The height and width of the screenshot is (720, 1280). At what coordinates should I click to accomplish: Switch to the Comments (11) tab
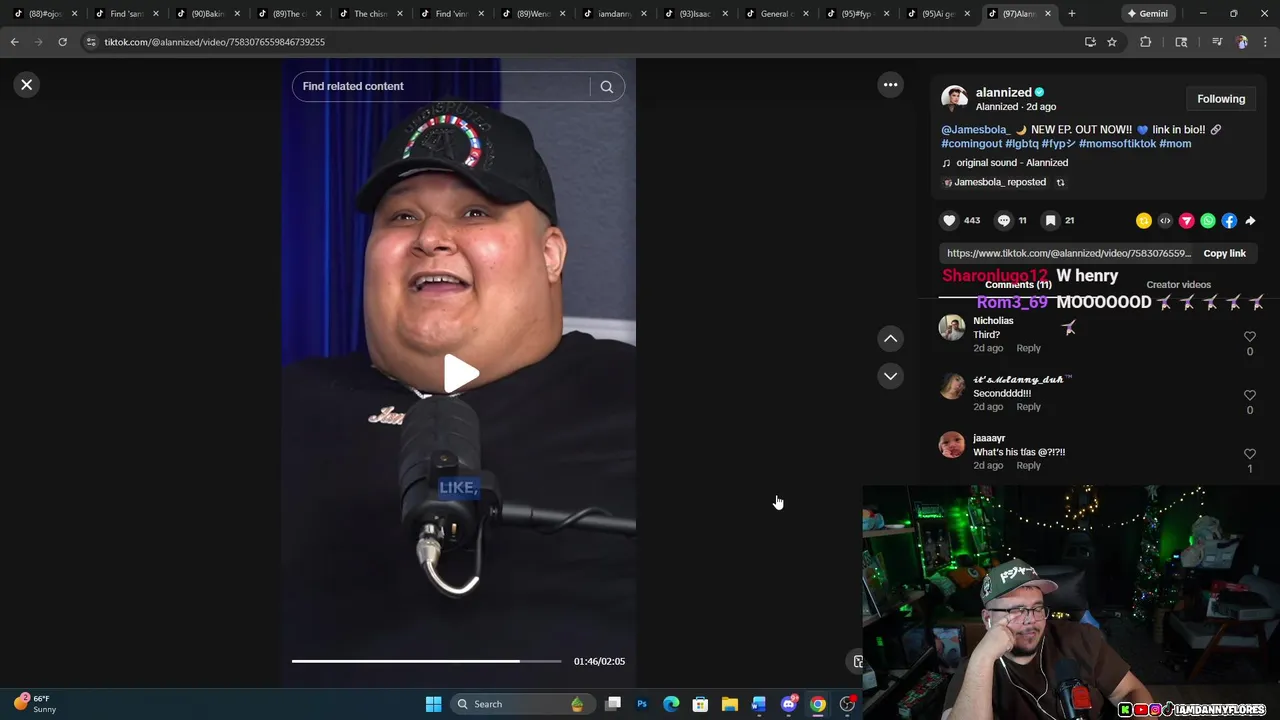pyautogui.click(x=1017, y=285)
